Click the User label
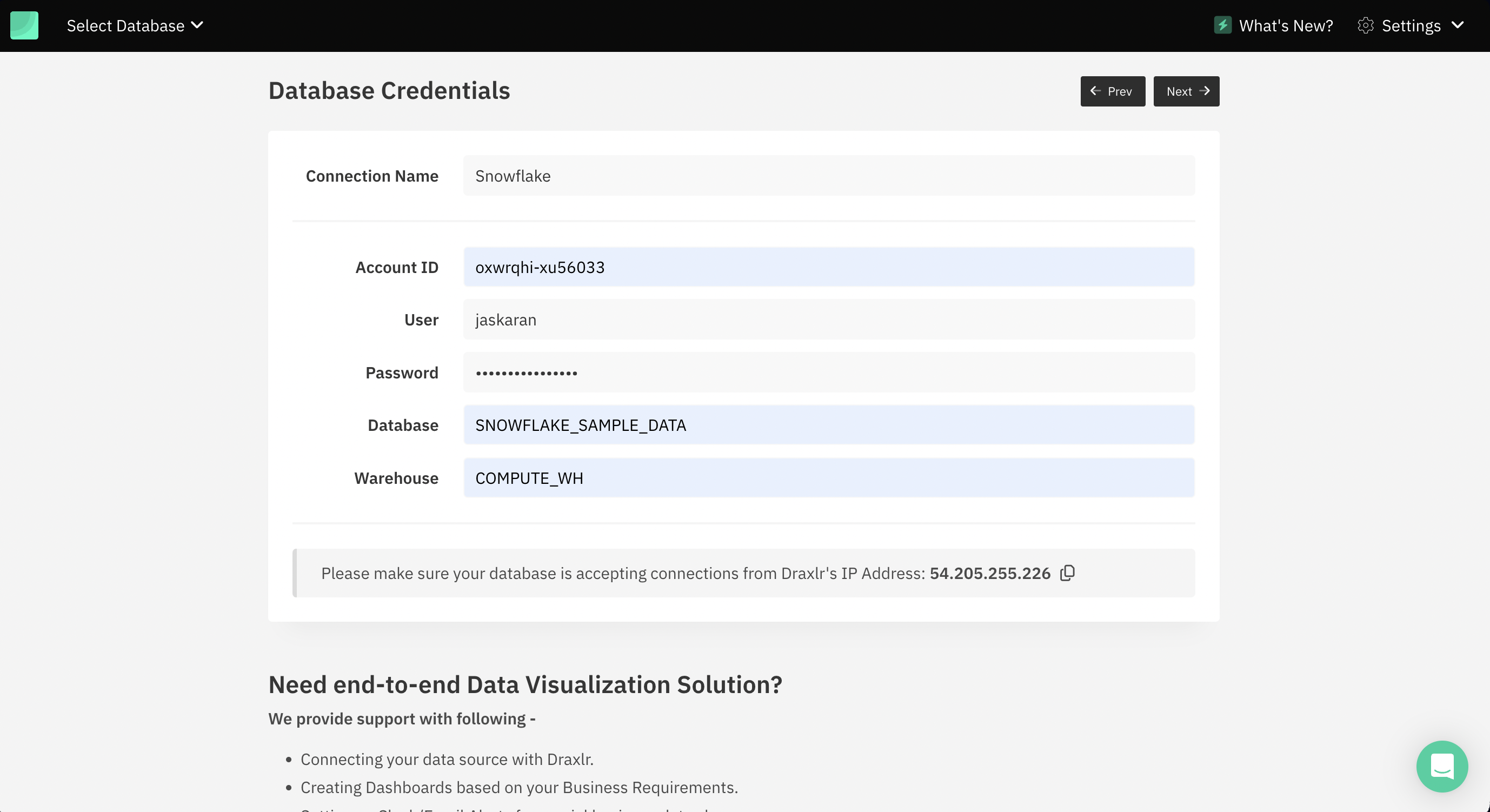Image resolution: width=1490 pixels, height=812 pixels. (421, 320)
